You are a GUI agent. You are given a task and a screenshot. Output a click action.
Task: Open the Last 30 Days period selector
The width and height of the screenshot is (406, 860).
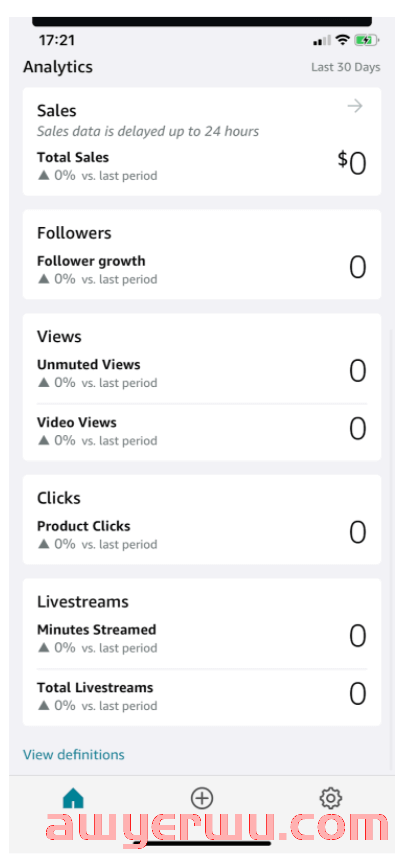coord(346,67)
